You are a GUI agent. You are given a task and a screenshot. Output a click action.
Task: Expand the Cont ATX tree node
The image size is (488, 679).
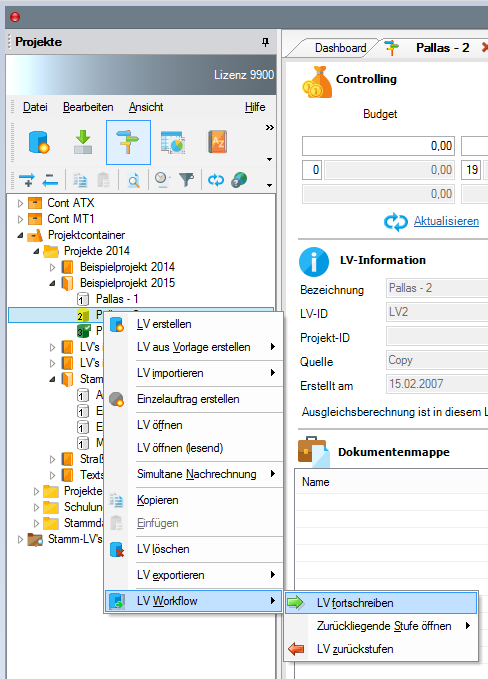20,203
